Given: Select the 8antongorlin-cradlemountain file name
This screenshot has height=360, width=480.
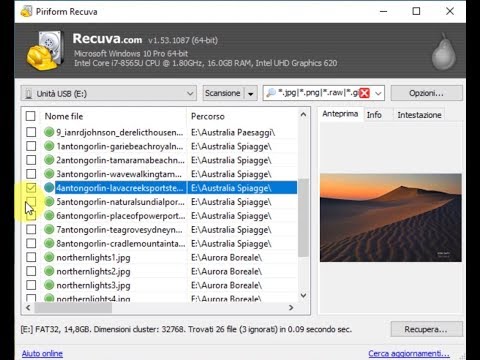Looking at the screenshot, I should click(120, 244).
